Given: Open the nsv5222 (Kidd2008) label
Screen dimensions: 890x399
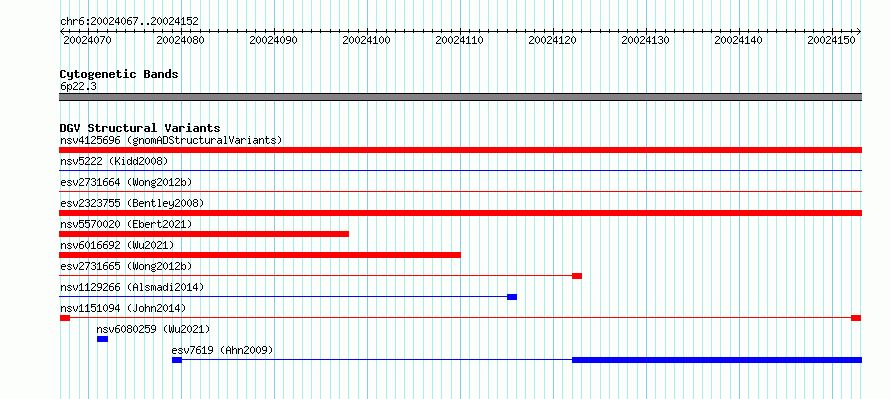Looking at the screenshot, I should tap(114, 161).
